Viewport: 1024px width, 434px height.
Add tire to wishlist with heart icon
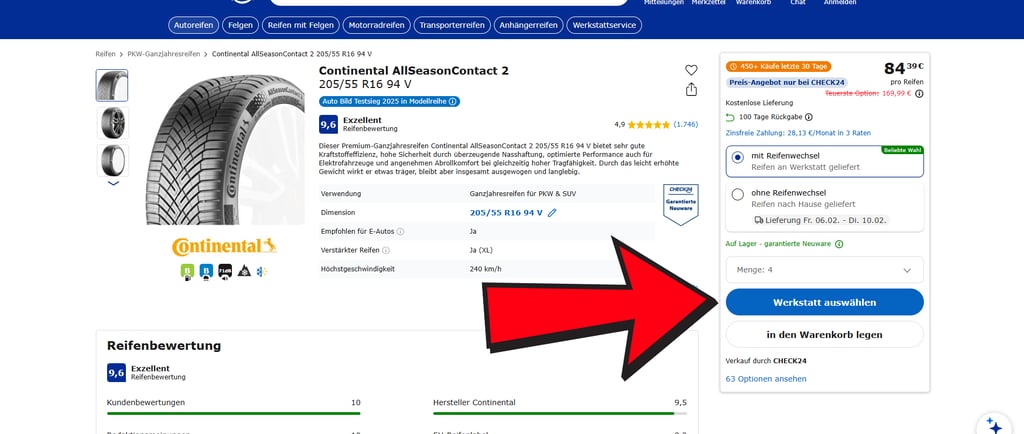691,70
